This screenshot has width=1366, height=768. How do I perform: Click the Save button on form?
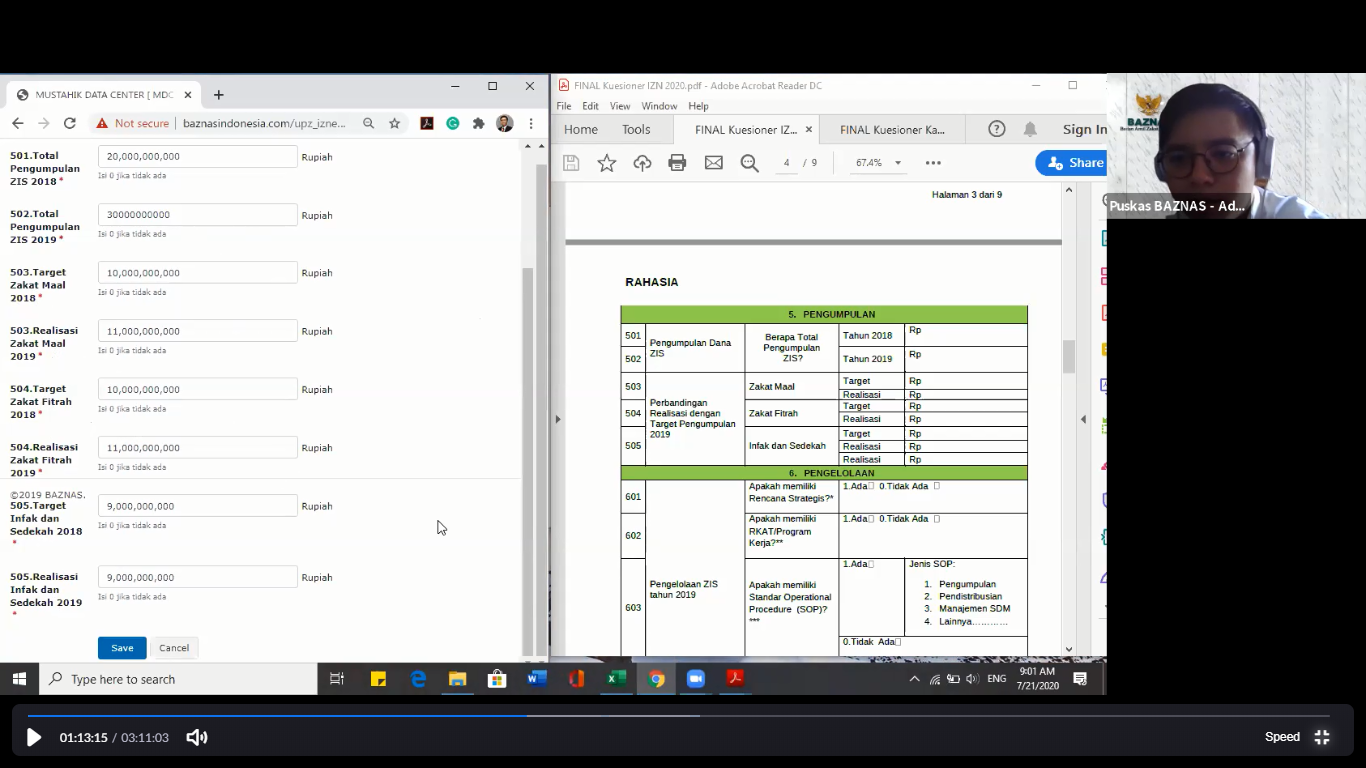pos(122,648)
